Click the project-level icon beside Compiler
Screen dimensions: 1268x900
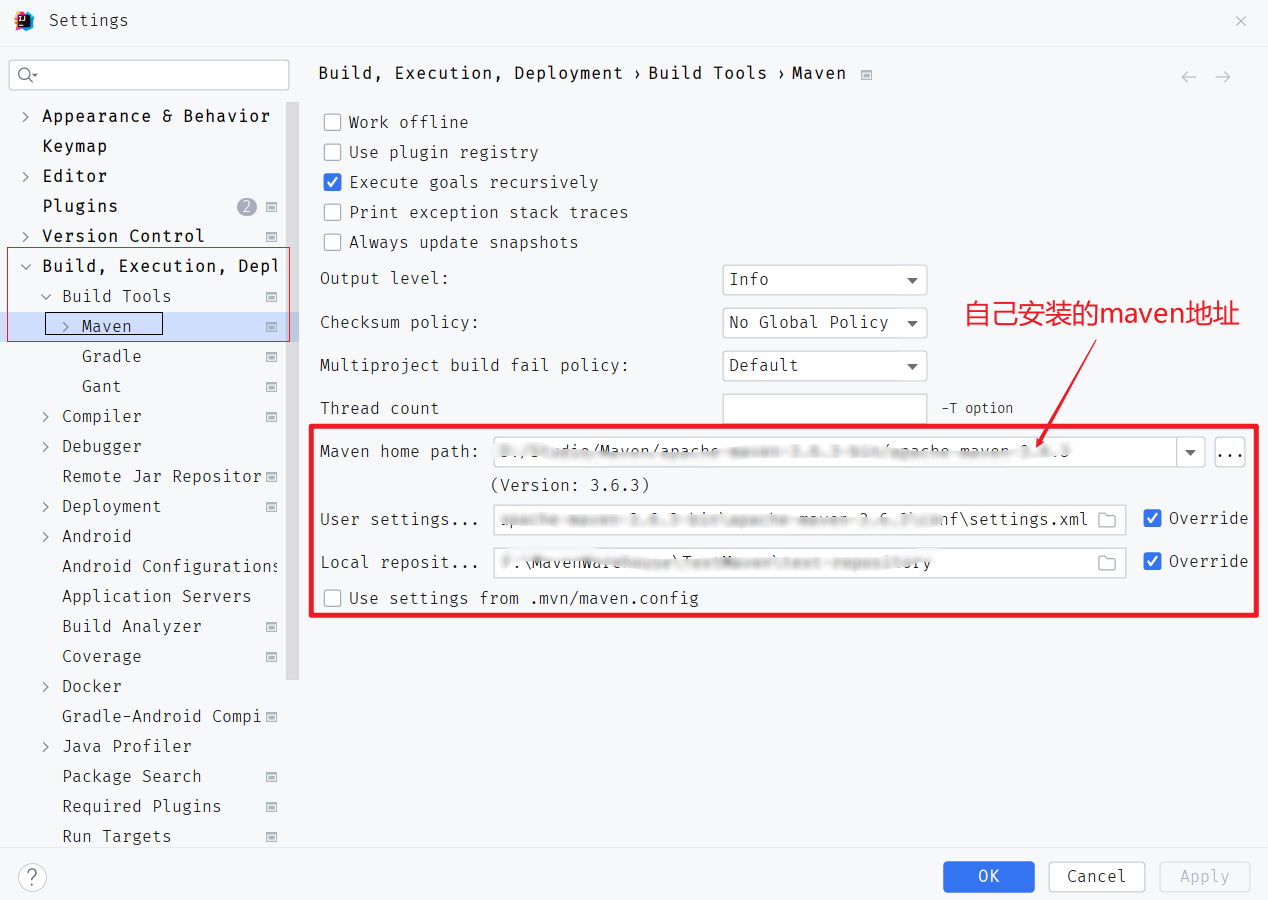pyautogui.click(x=271, y=417)
